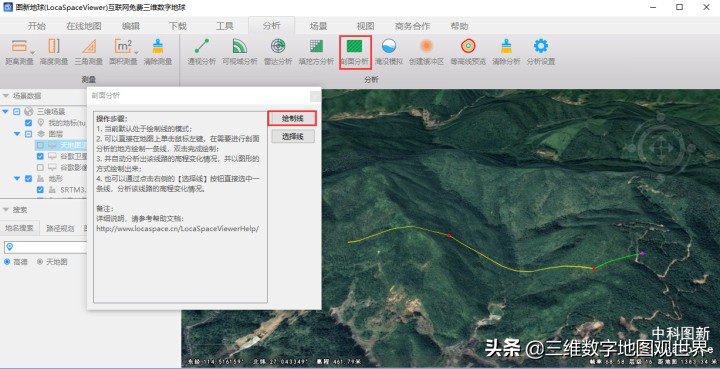Open the 帮助 ribbon tab
Viewport: 720px width, 369px height.
[x=459, y=26]
